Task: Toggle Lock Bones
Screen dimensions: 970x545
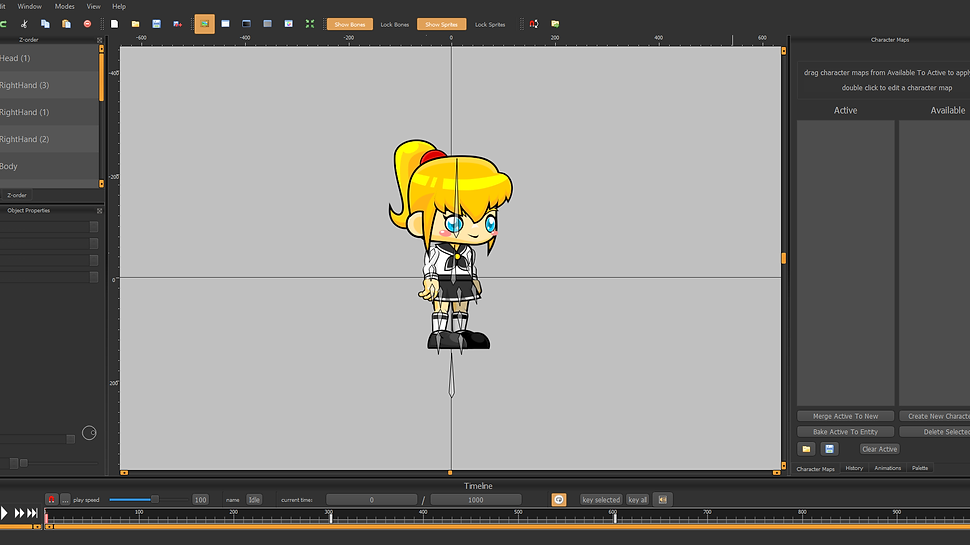Action: (395, 24)
